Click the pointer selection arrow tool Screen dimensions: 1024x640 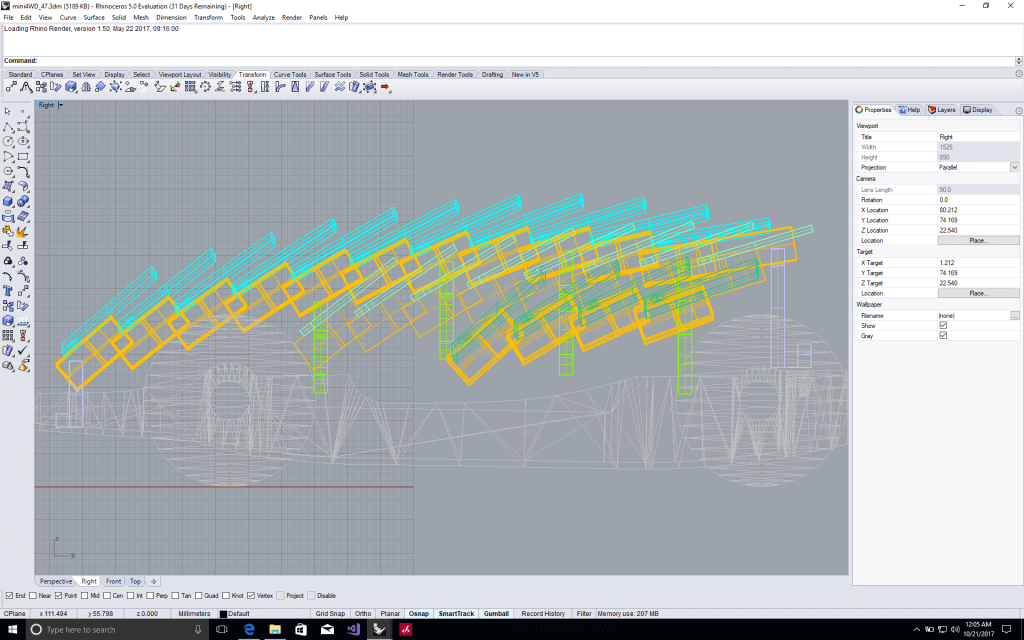(9, 111)
